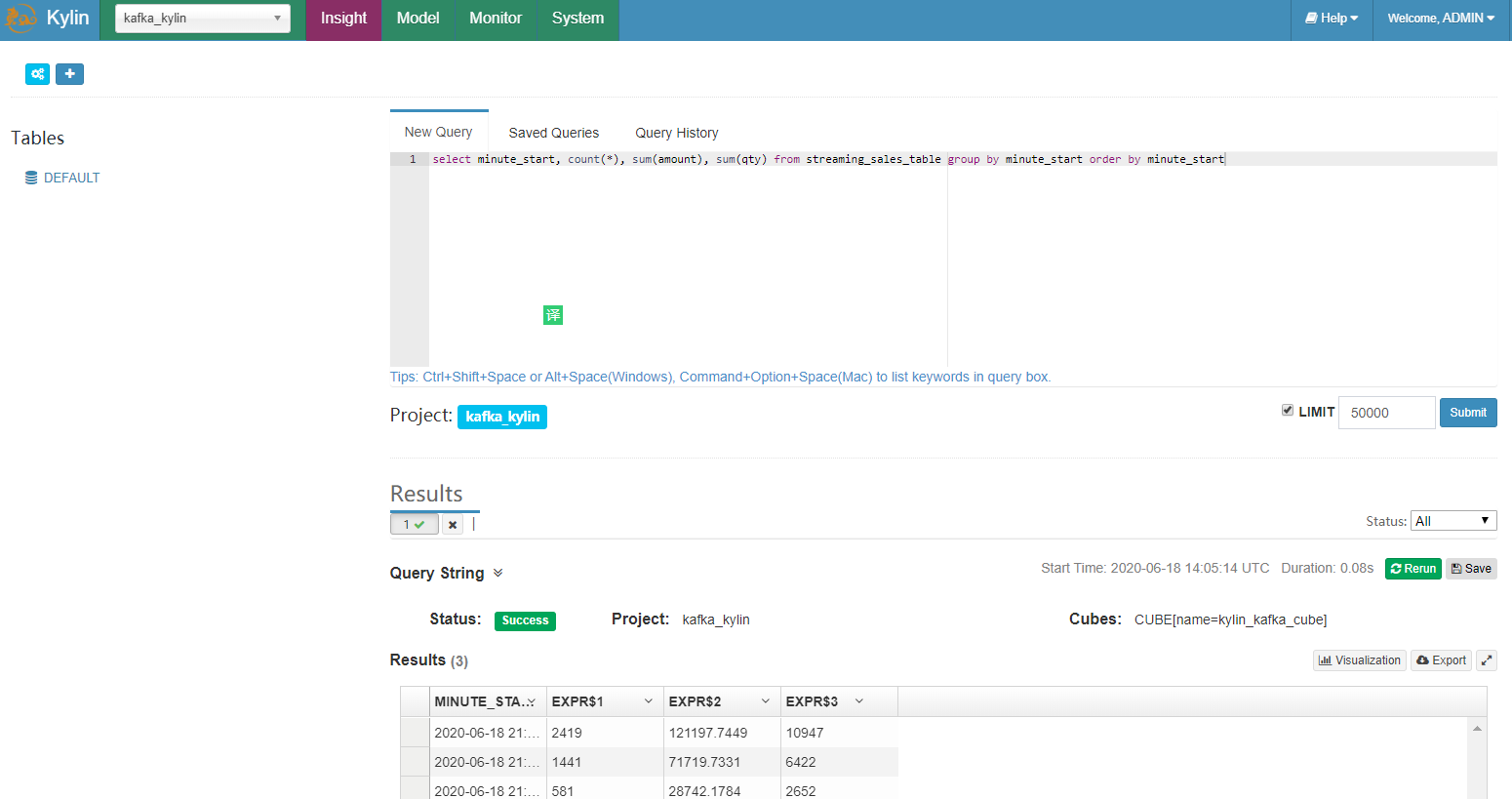This screenshot has height=799, width=1512.
Task: Save the query with Save button
Action: [x=1471, y=569]
